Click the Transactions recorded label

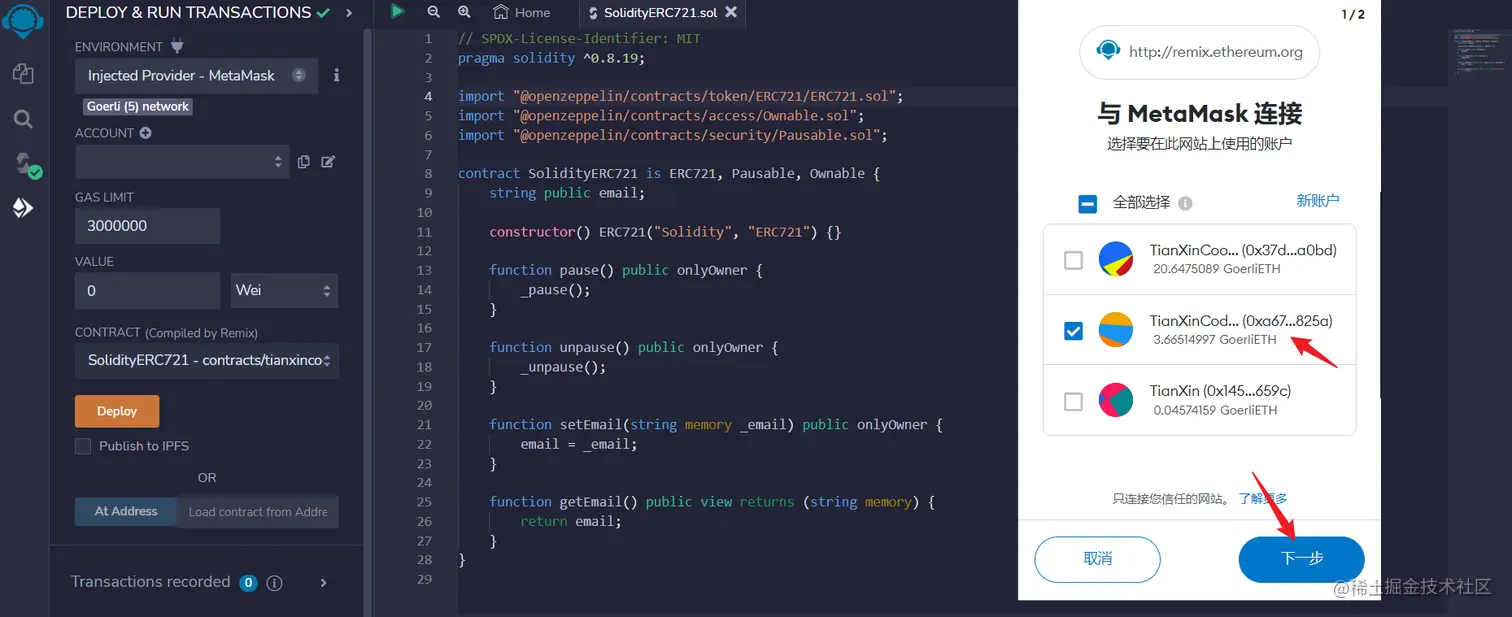tap(150, 582)
